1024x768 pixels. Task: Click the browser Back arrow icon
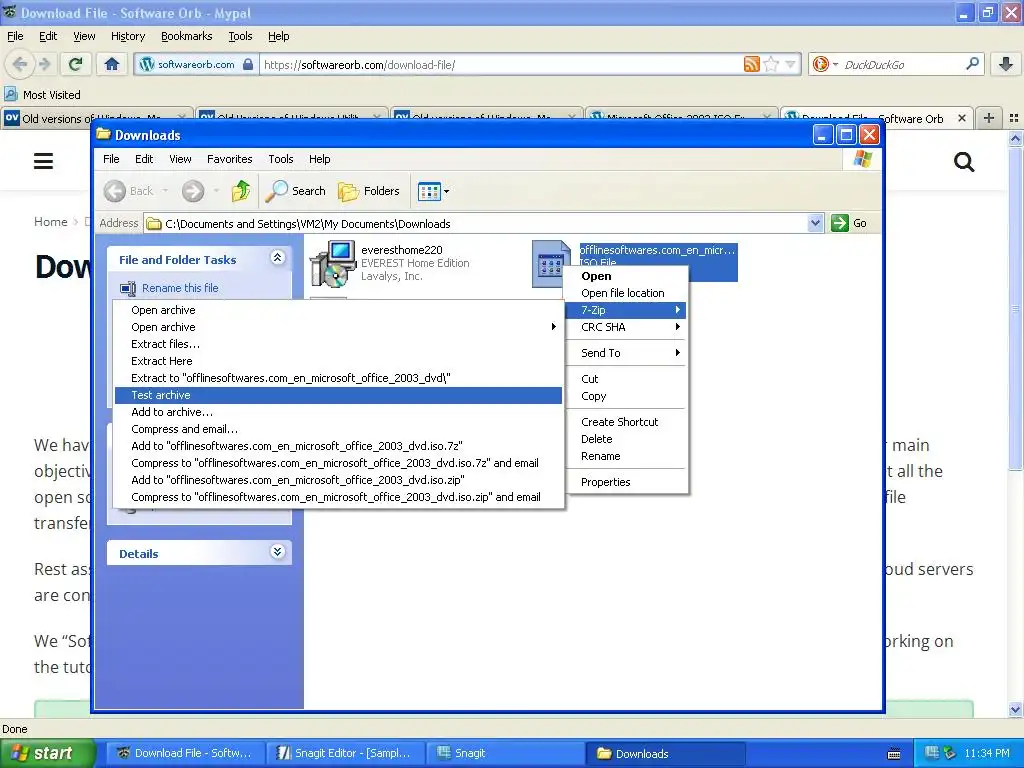tap(20, 64)
